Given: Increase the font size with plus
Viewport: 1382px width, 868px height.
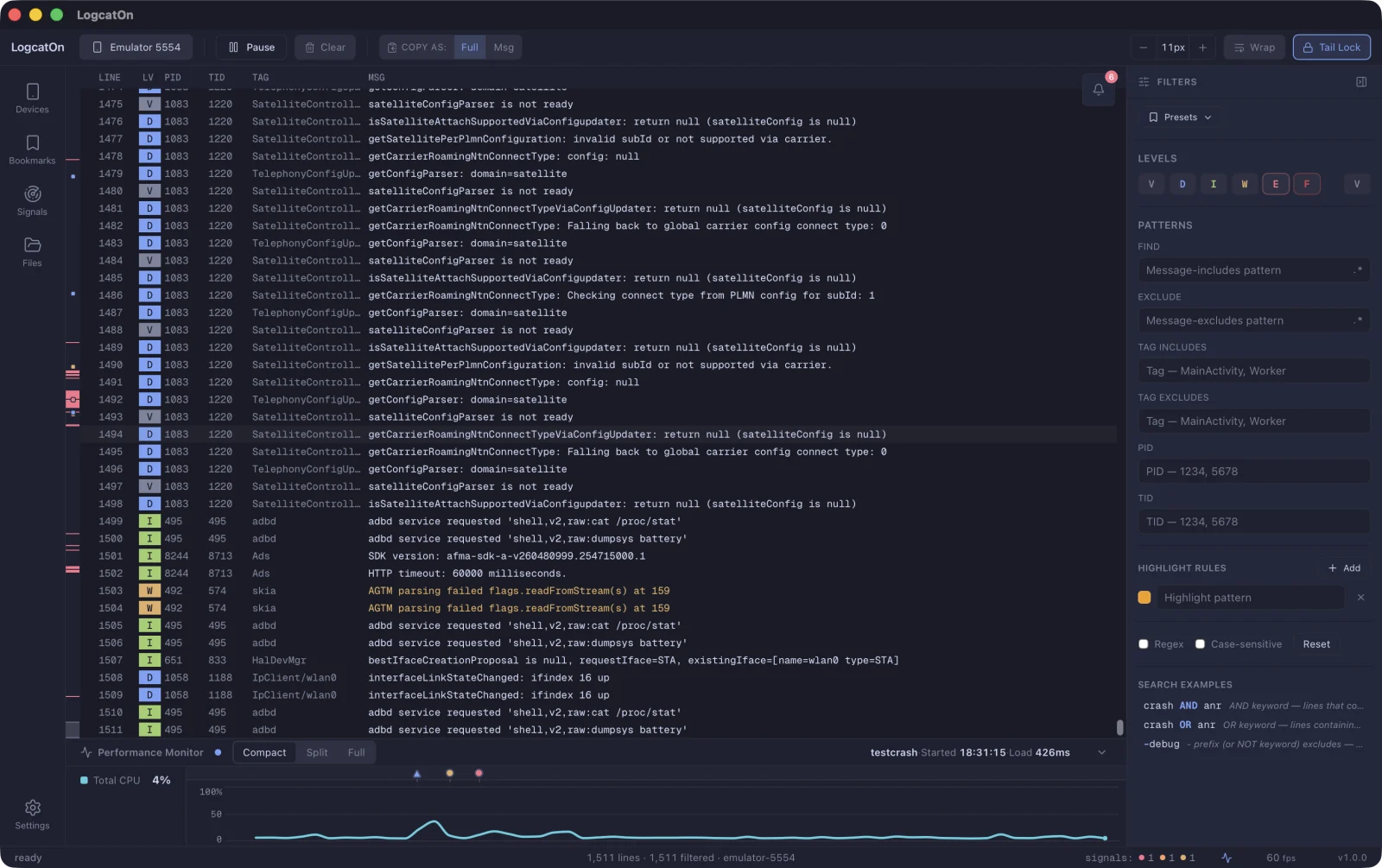Looking at the screenshot, I should (x=1202, y=48).
